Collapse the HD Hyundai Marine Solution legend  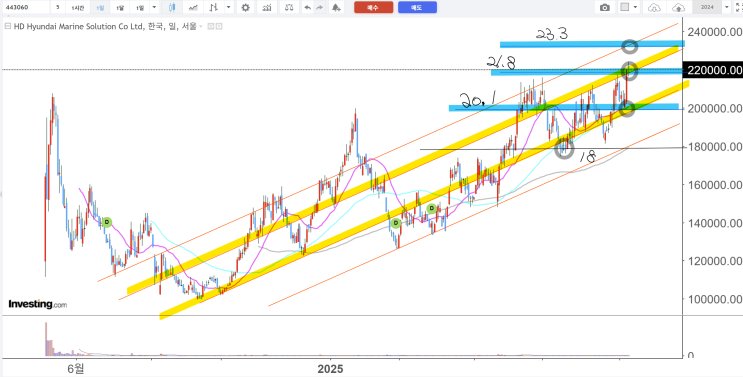pyautogui.click(x=7, y=27)
